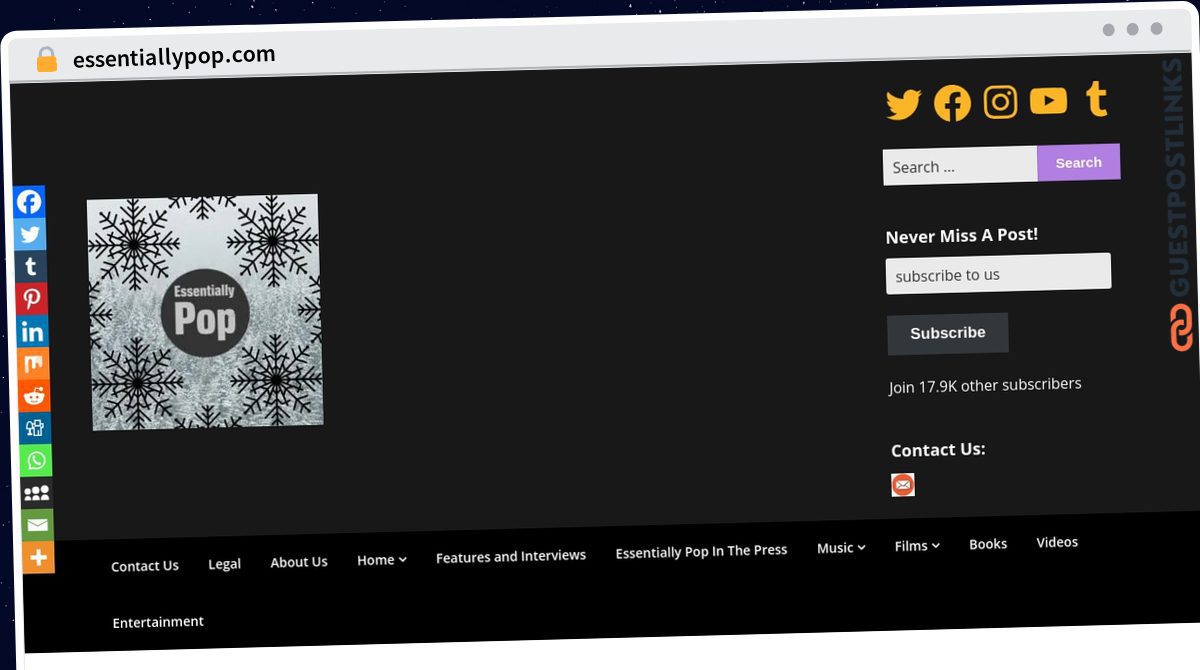
Task: Click the Reddit share icon in the sidebar
Action: 34,395
